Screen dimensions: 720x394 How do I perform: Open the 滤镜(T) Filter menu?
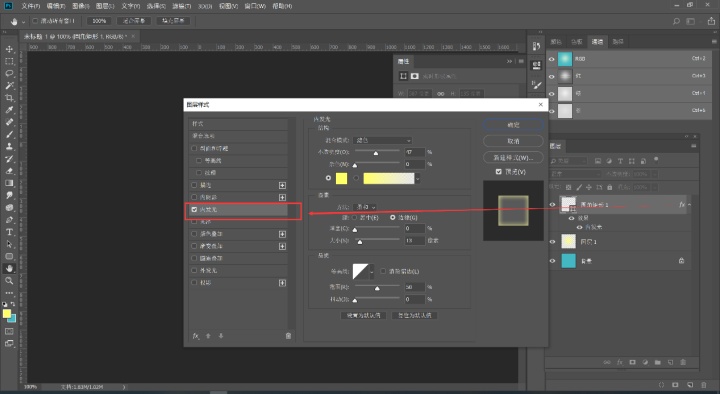click(x=181, y=6)
